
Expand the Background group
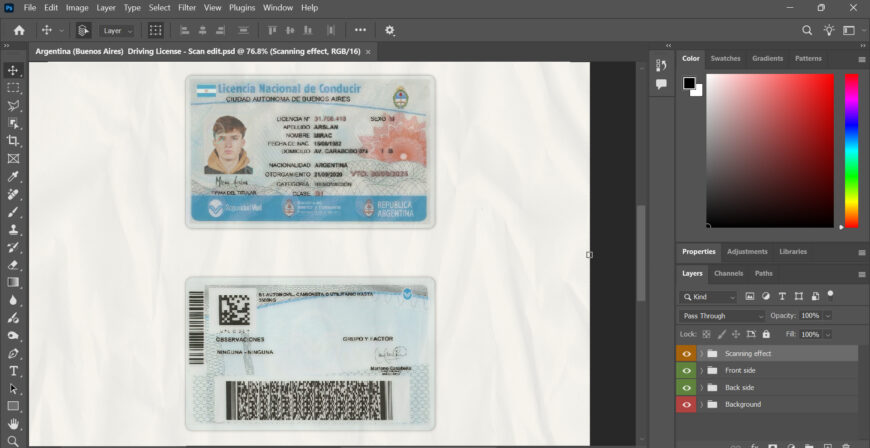pyautogui.click(x=701, y=404)
